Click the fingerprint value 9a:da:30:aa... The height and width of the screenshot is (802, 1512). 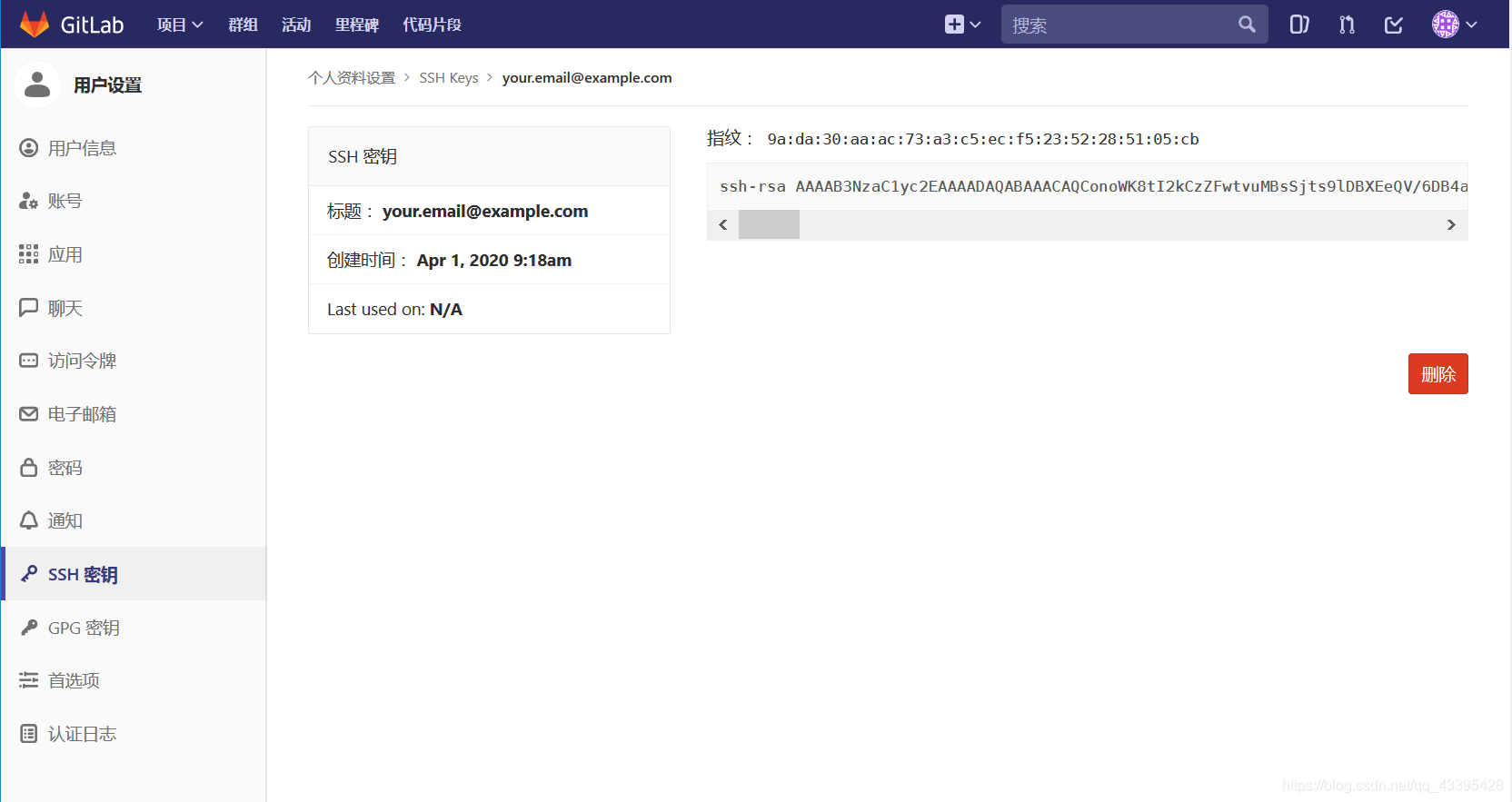(x=983, y=139)
